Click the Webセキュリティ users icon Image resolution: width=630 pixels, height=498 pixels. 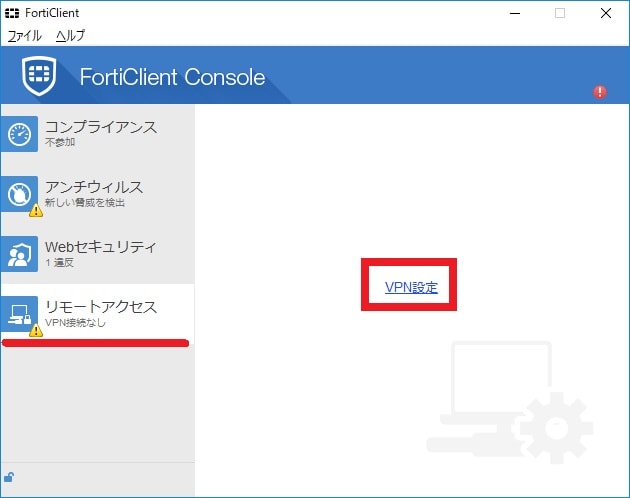click(x=19, y=254)
